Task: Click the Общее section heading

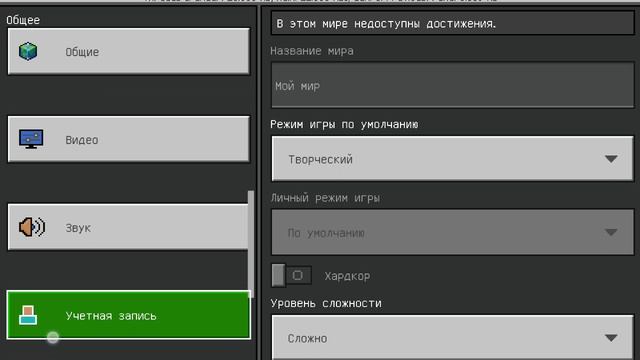Action: [23, 20]
